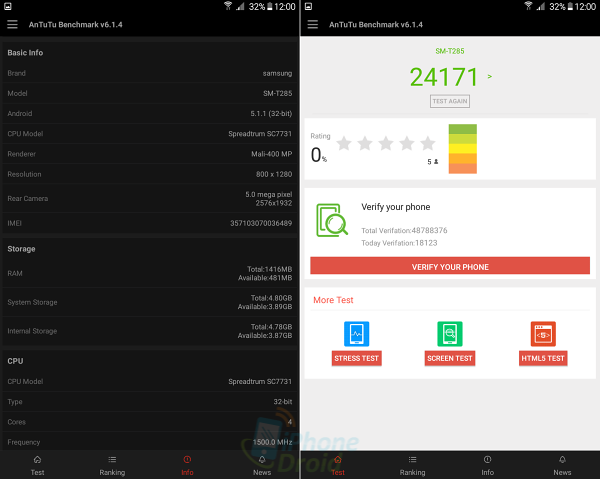
Task: Tap the HTML5 TEST label button
Action: [543, 358]
